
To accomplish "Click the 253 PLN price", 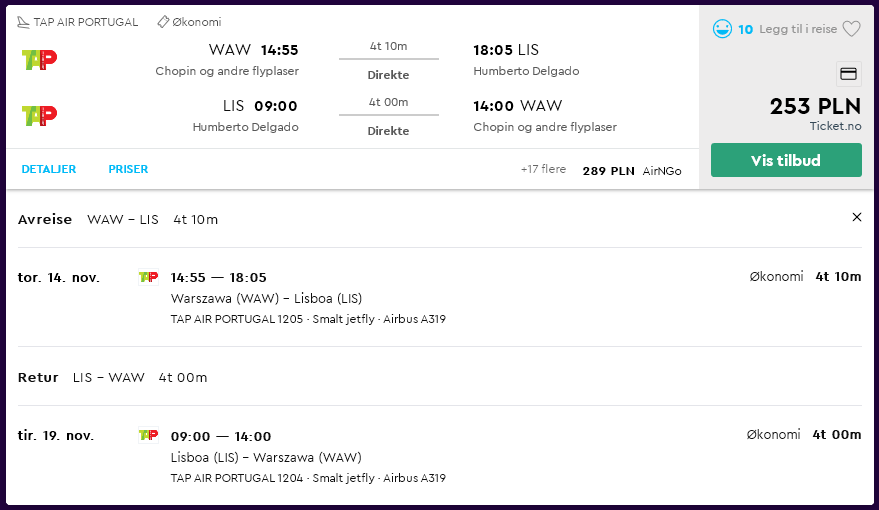I will [815, 106].
